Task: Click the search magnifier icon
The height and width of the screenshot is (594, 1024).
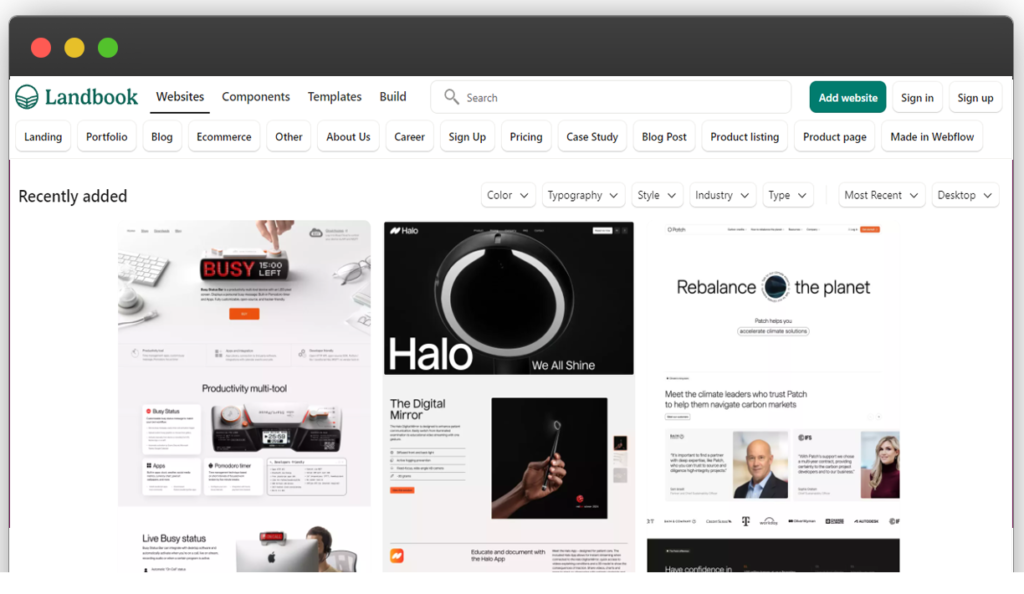Action: (451, 97)
